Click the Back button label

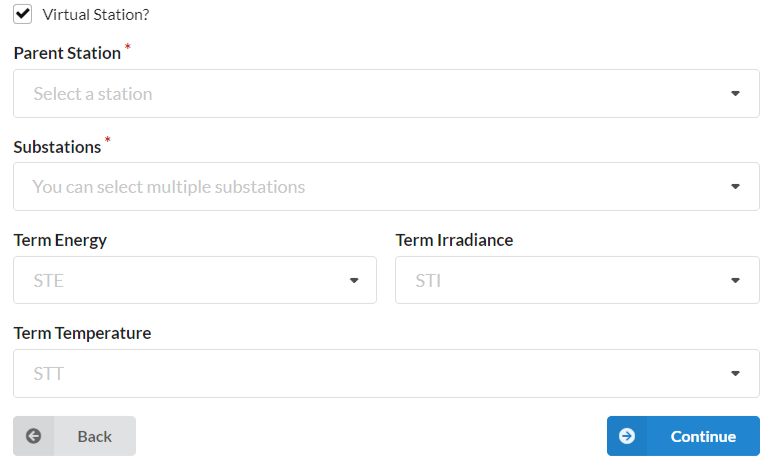pos(95,436)
